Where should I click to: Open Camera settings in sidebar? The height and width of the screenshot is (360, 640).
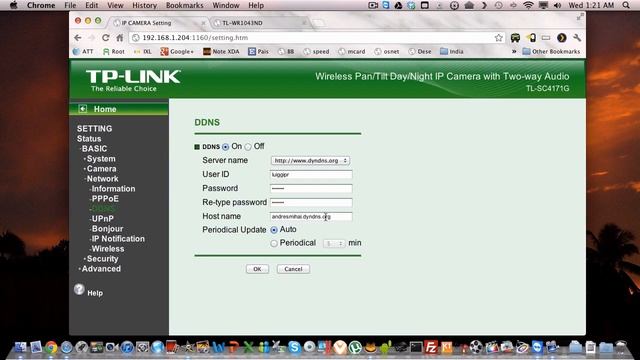pyautogui.click(x=101, y=169)
